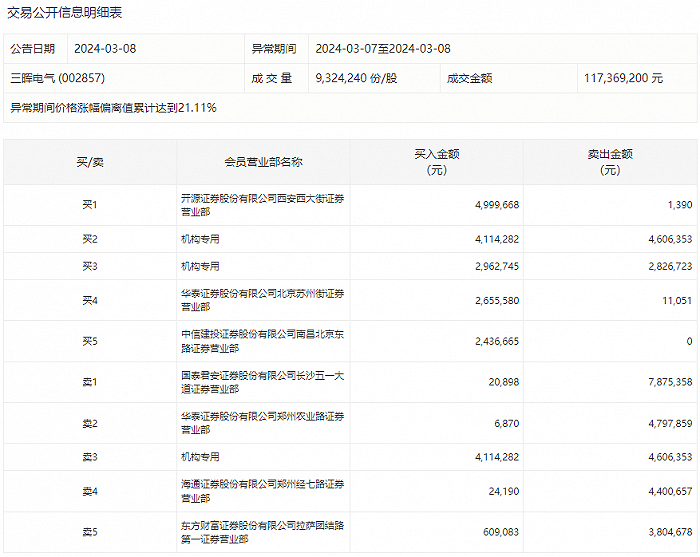Screen dimensions: 700x557
Task: Select 机构专用 in the 卖3 row
Action: pos(200,457)
